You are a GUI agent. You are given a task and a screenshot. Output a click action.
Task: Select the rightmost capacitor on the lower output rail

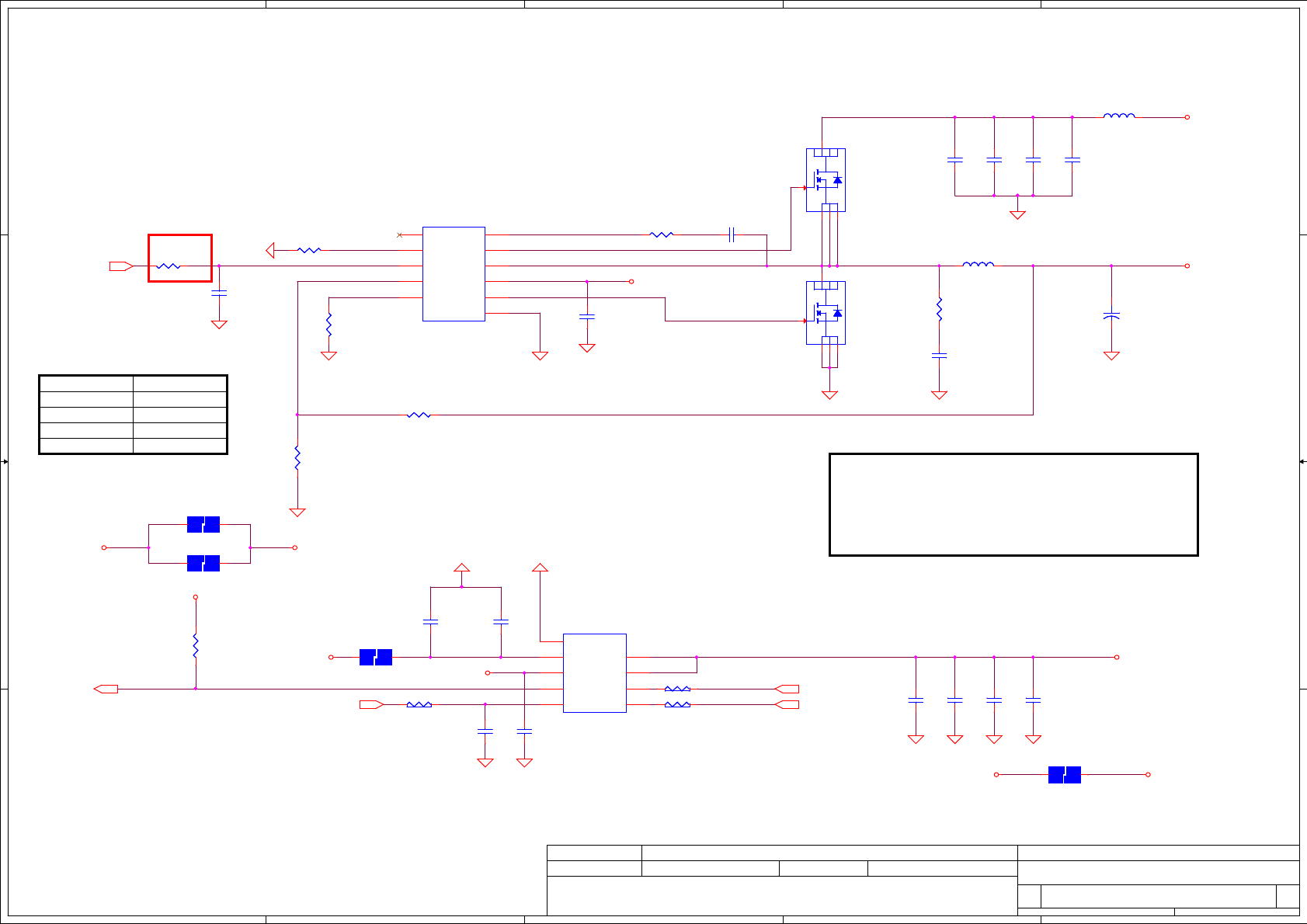pos(1033,700)
